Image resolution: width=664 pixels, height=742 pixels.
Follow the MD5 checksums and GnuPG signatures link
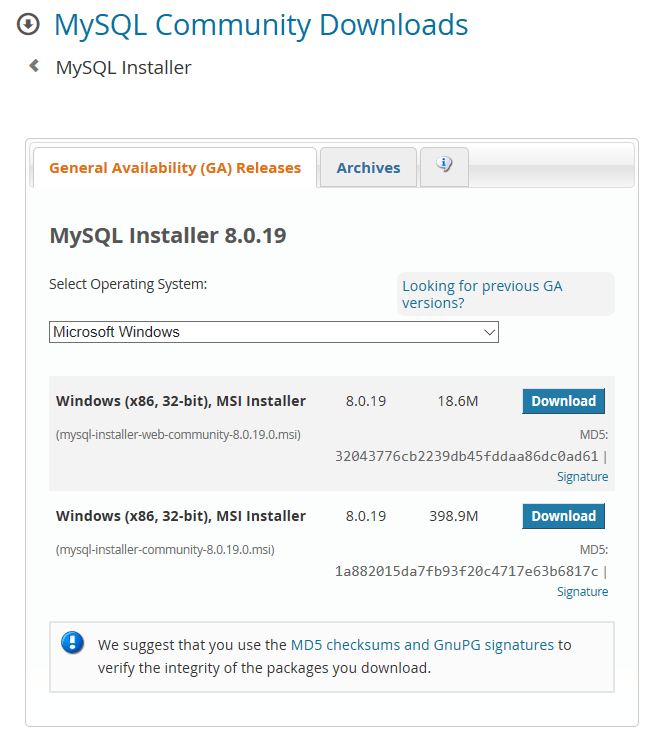pyautogui.click(x=422, y=645)
